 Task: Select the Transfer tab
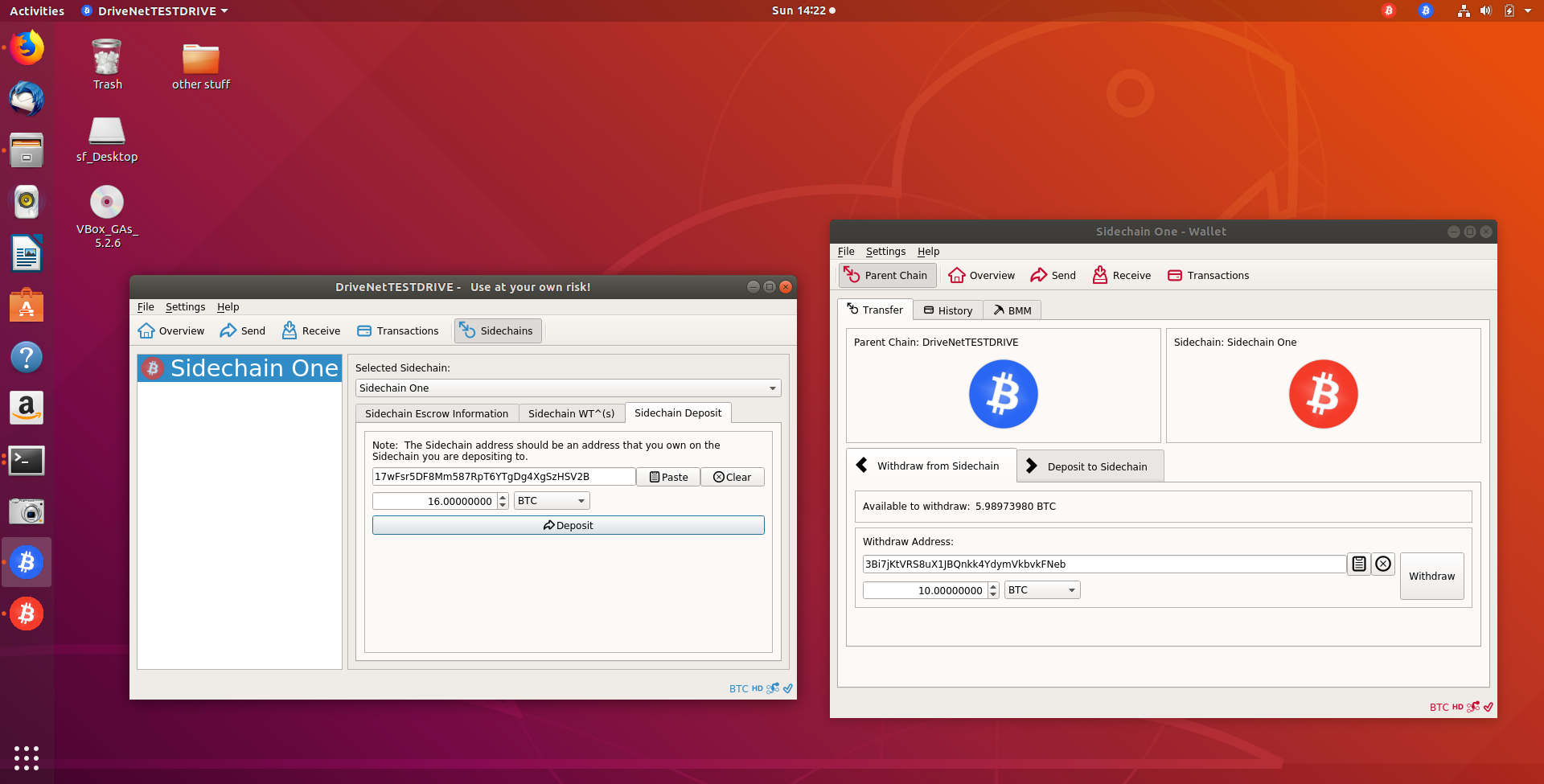pyautogui.click(x=875, y=310)
